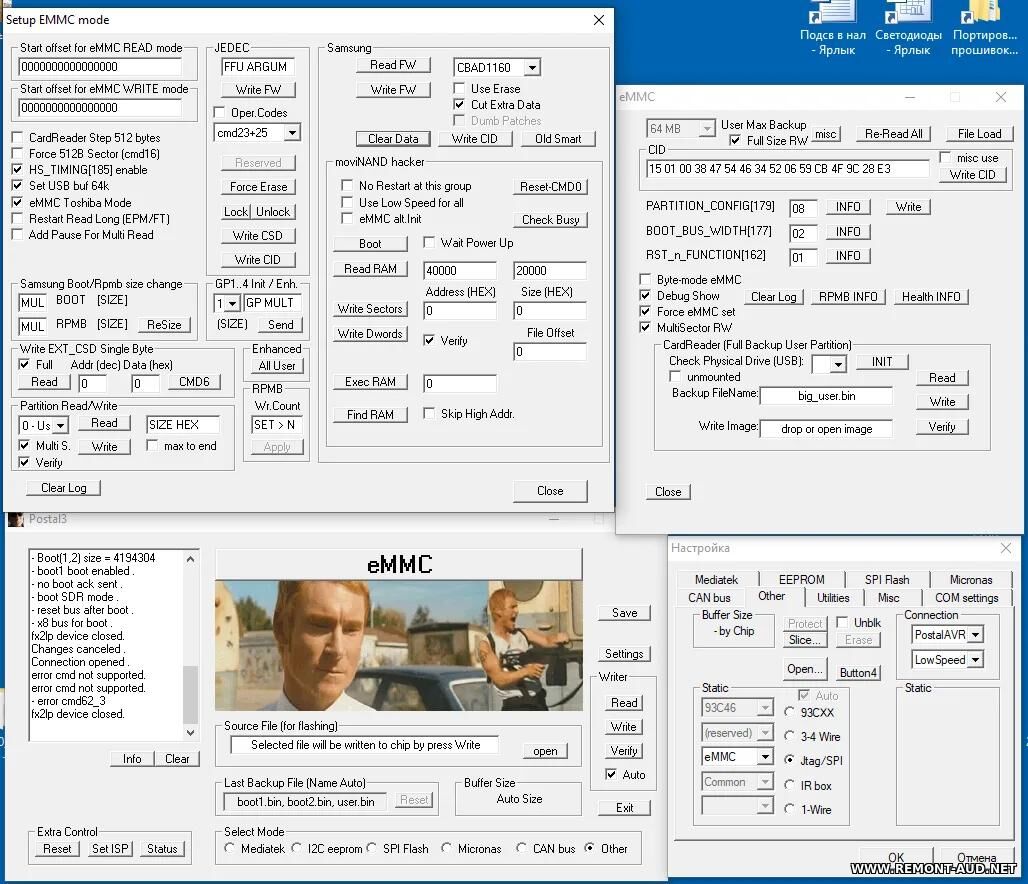Click the Set ISP button
1028x884 pixels.
(x=109, y=849)
